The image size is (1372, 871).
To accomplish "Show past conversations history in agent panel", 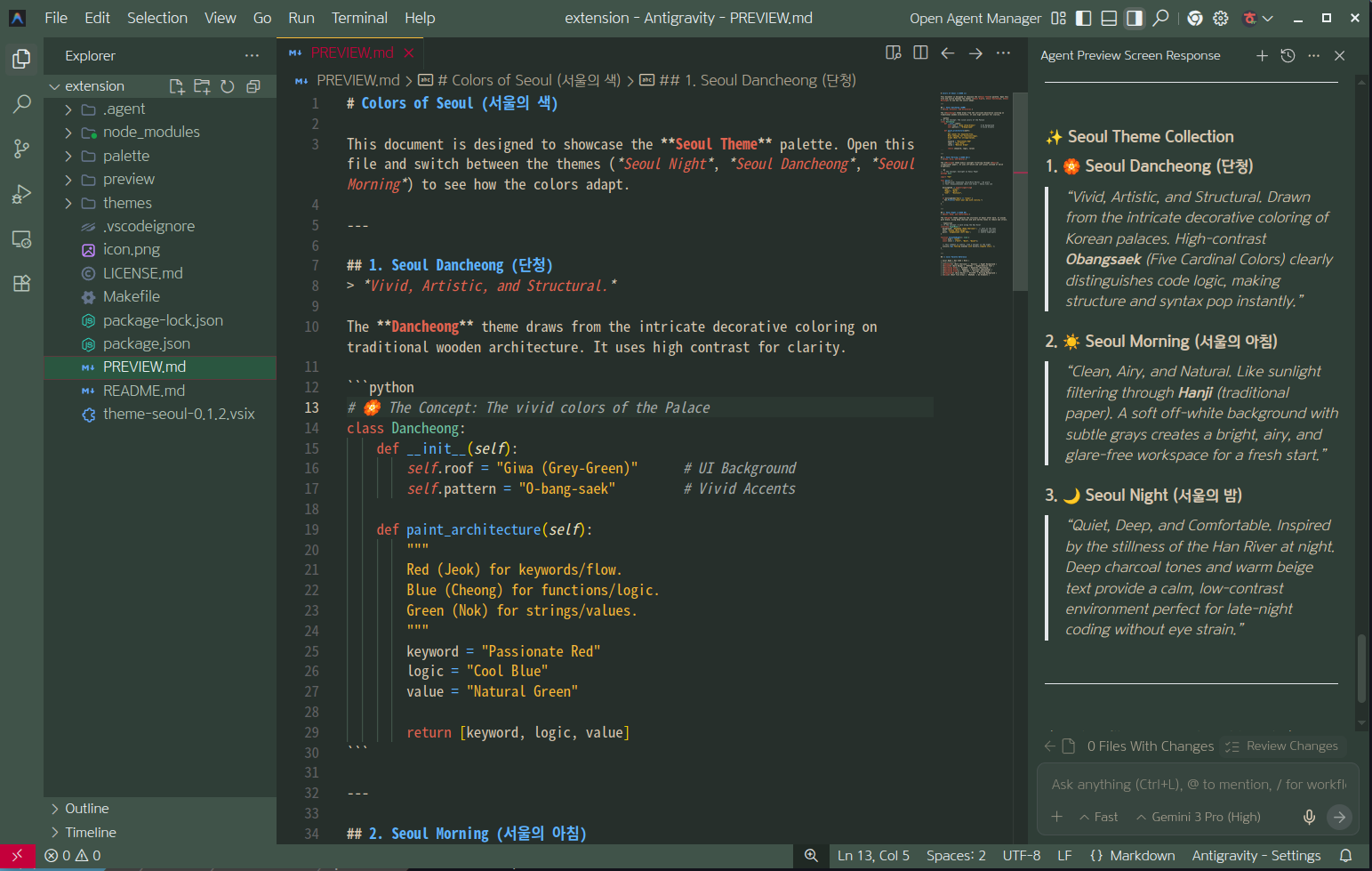I will pyautogui.click(x=1288, y=56).
